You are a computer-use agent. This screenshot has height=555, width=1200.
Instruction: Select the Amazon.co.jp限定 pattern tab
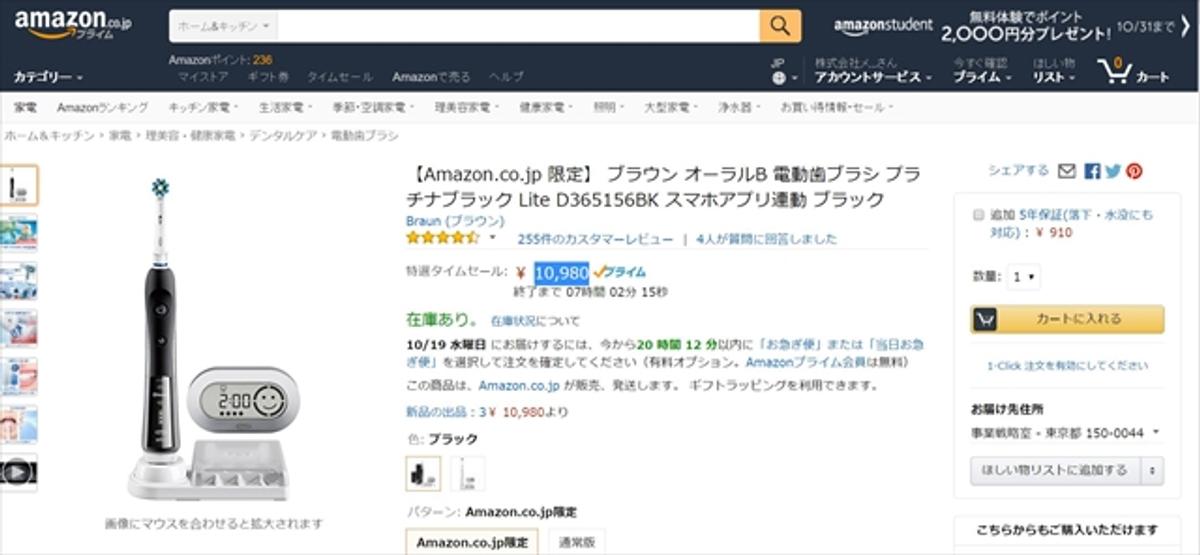coord(472,543)
